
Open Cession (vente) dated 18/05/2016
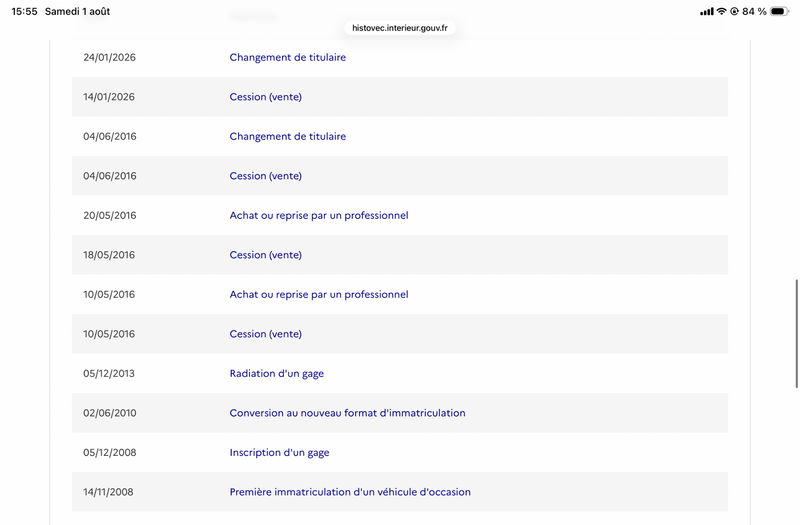tap(265, 255)
